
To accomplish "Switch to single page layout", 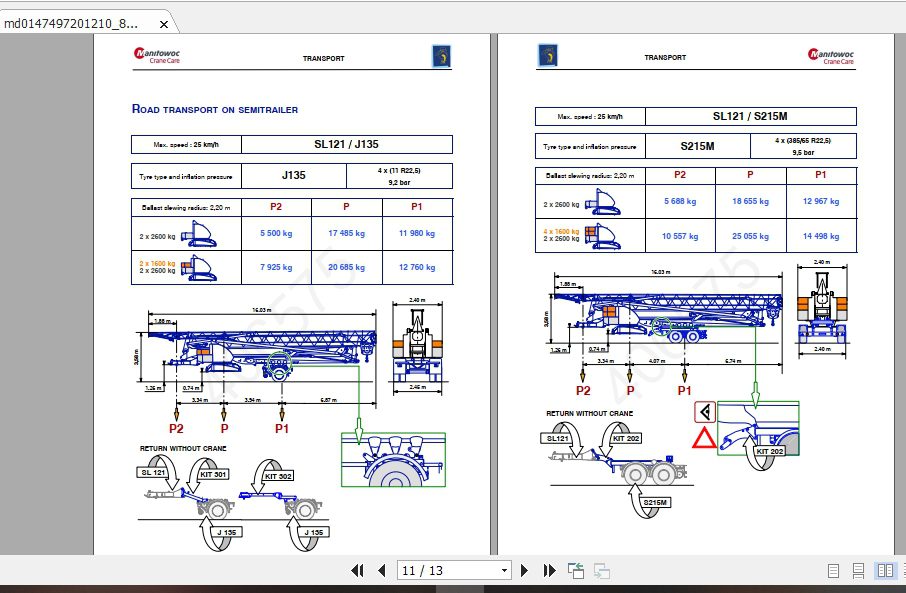I will pos(833,570).
